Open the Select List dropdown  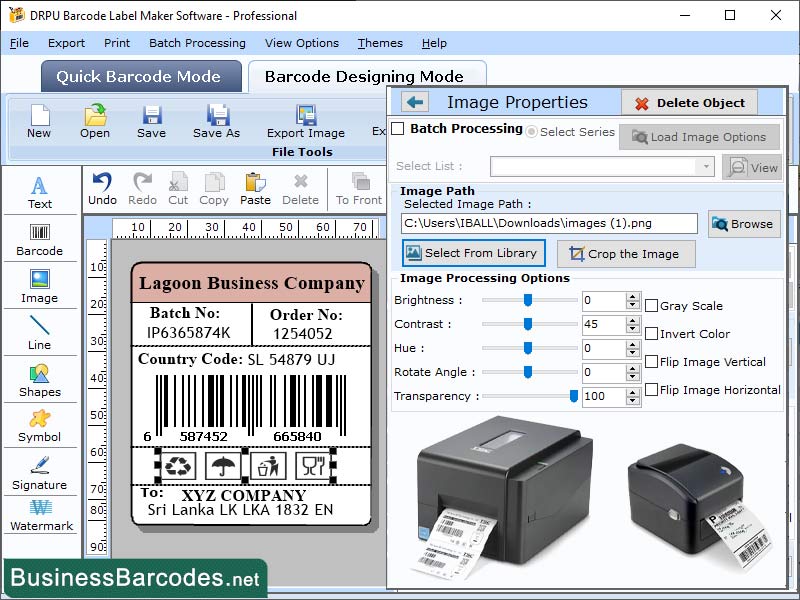pyautogui.click(x=707, y=167)
